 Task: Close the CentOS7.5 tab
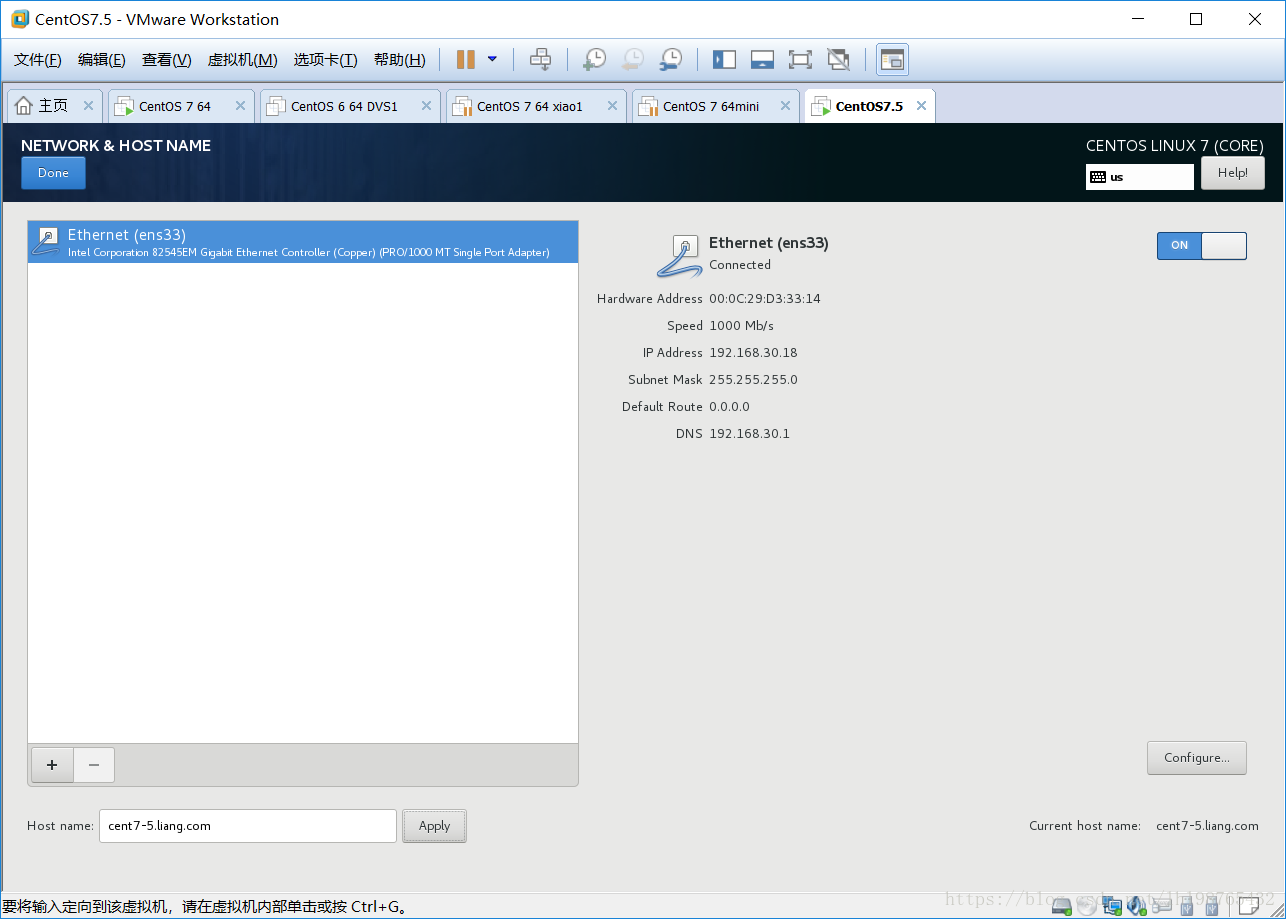[x=921, y=105]
